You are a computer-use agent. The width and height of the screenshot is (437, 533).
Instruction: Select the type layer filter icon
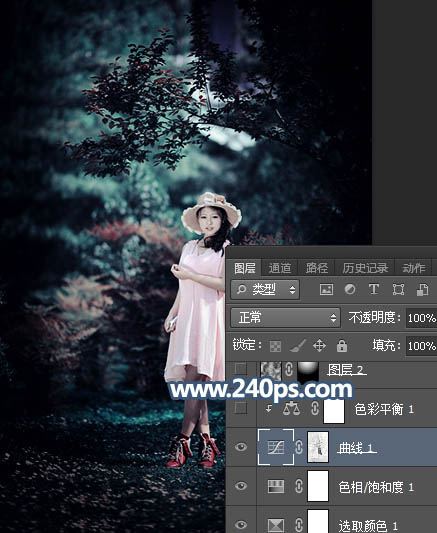pyautogui.click(x=374, y=290)
